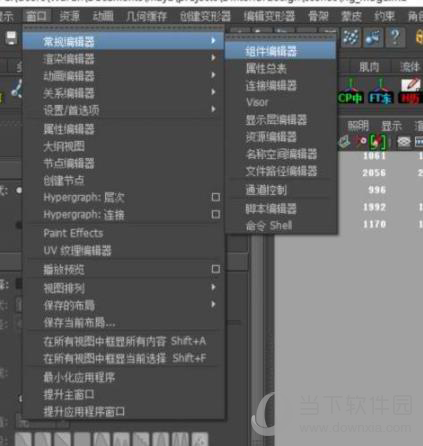423x446 pixels.
Task: Open 节点编辑器 from the window menu
Action: click(x=123, y=163)
